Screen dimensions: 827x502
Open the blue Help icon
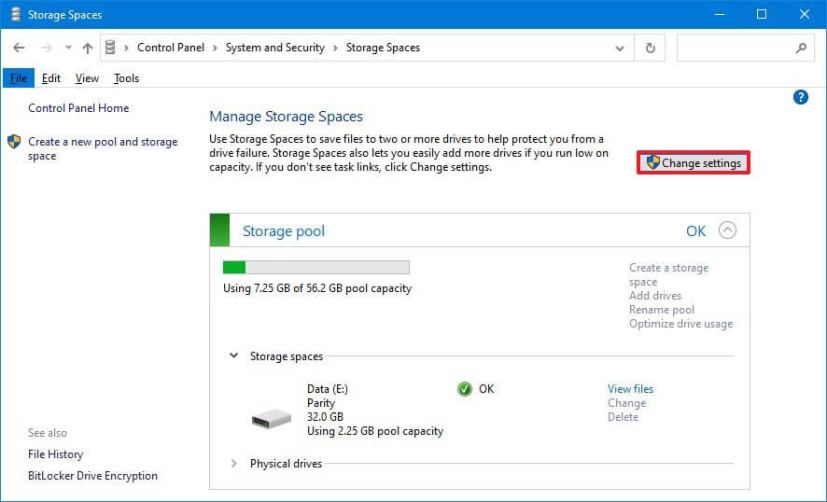pyautogui.click(x=800, y=97)
